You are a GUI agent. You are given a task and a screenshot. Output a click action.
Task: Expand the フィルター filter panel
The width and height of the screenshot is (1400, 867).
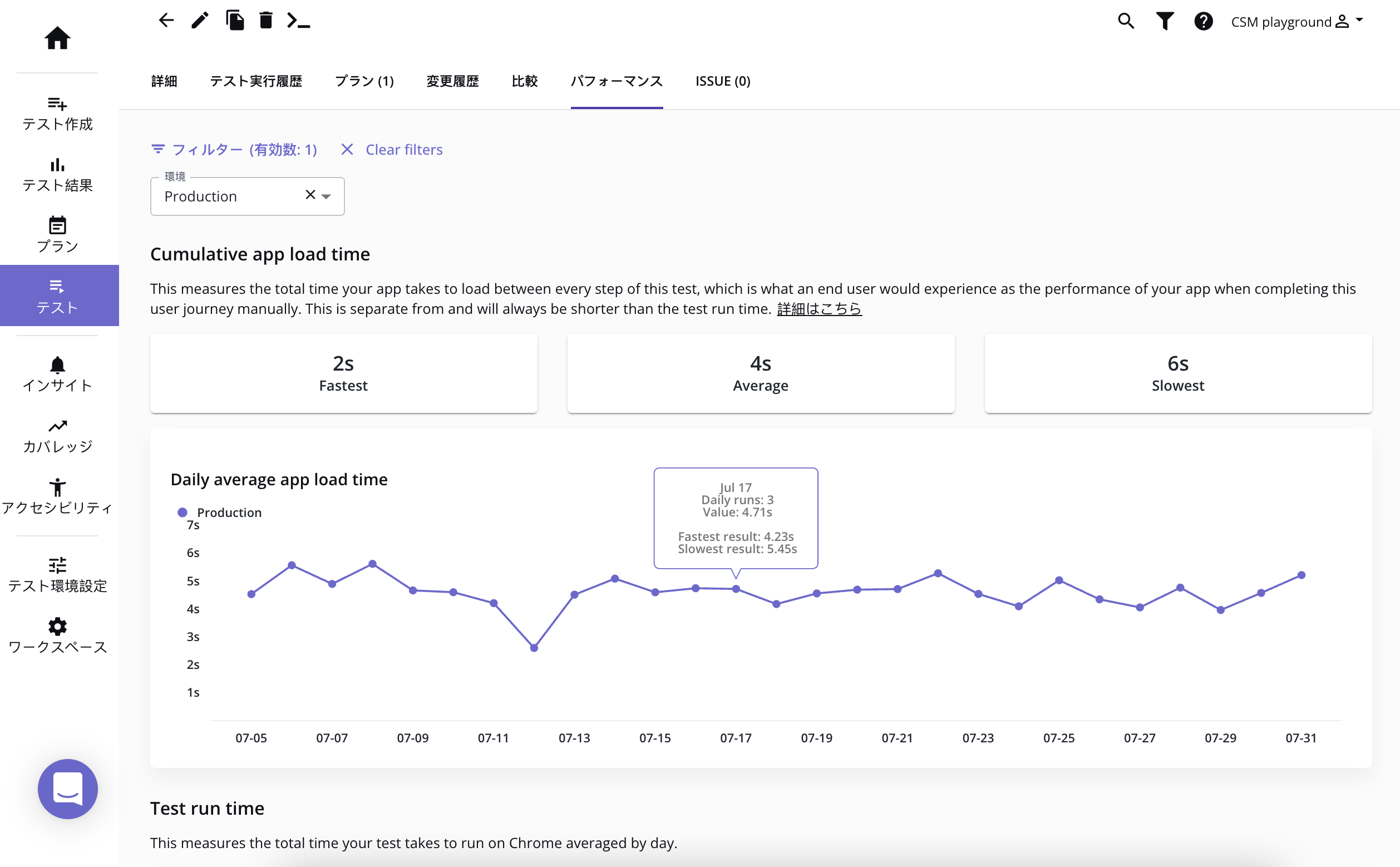(x=234, y=150)
